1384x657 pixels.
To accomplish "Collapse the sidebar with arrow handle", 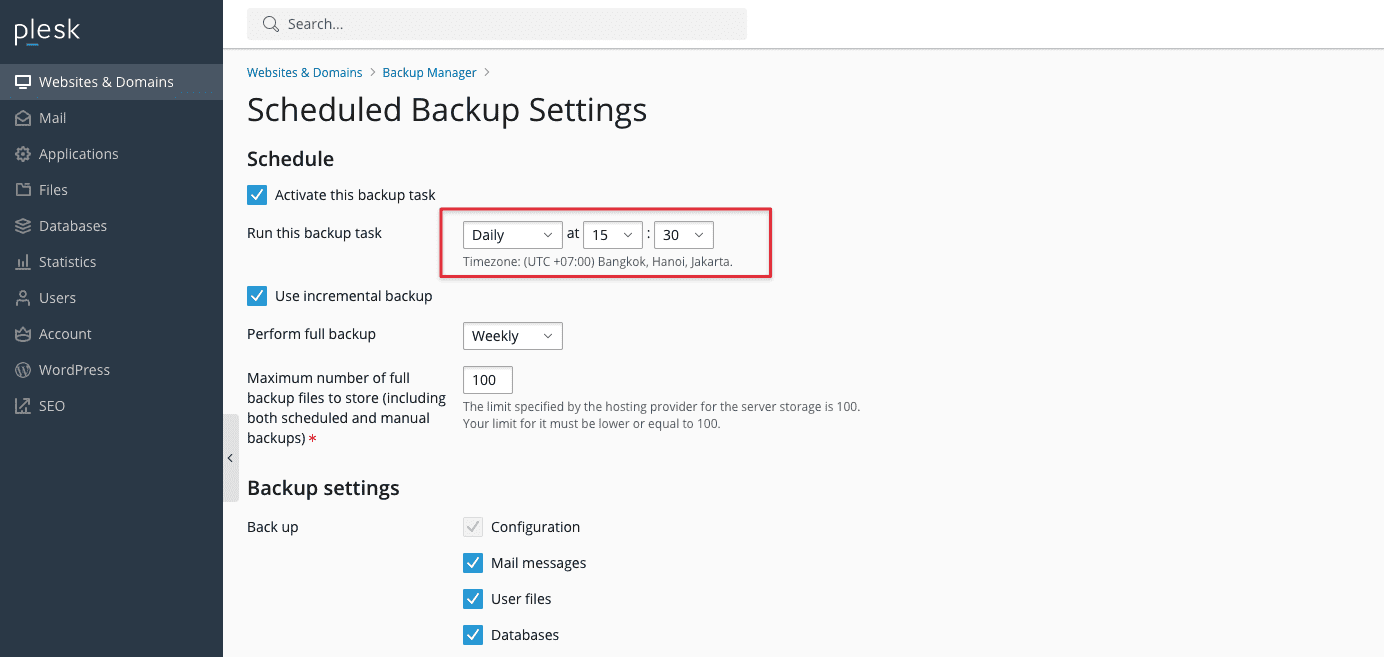I will (230, 458).
